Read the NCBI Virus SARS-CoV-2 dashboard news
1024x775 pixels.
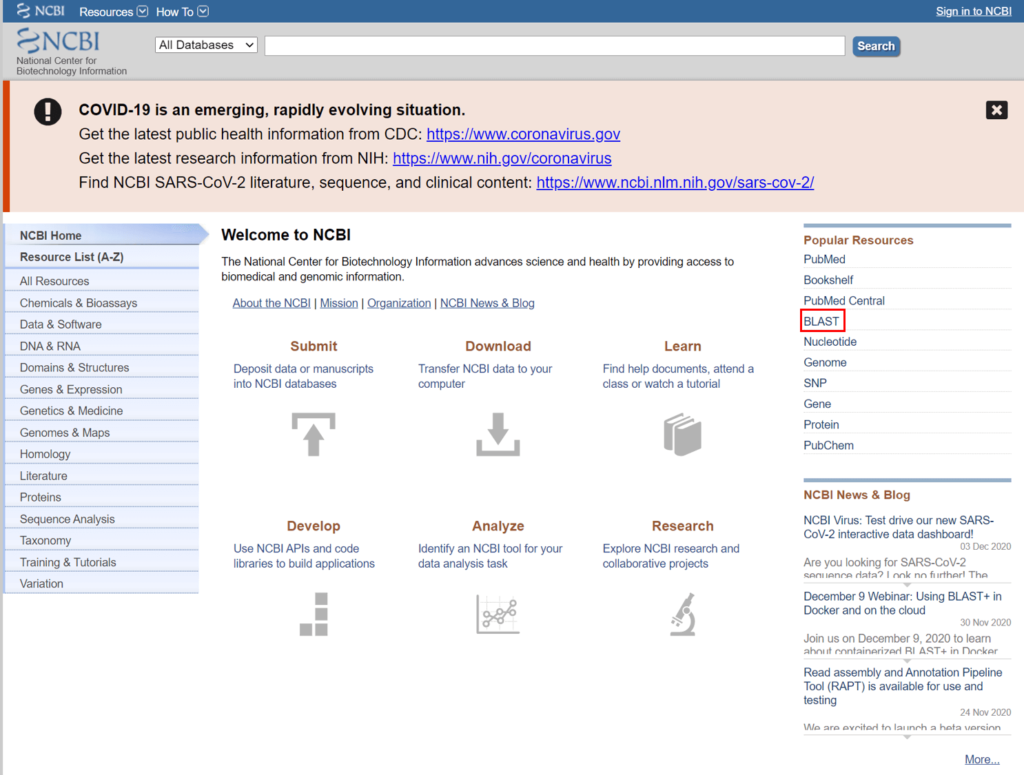(899, 527)
